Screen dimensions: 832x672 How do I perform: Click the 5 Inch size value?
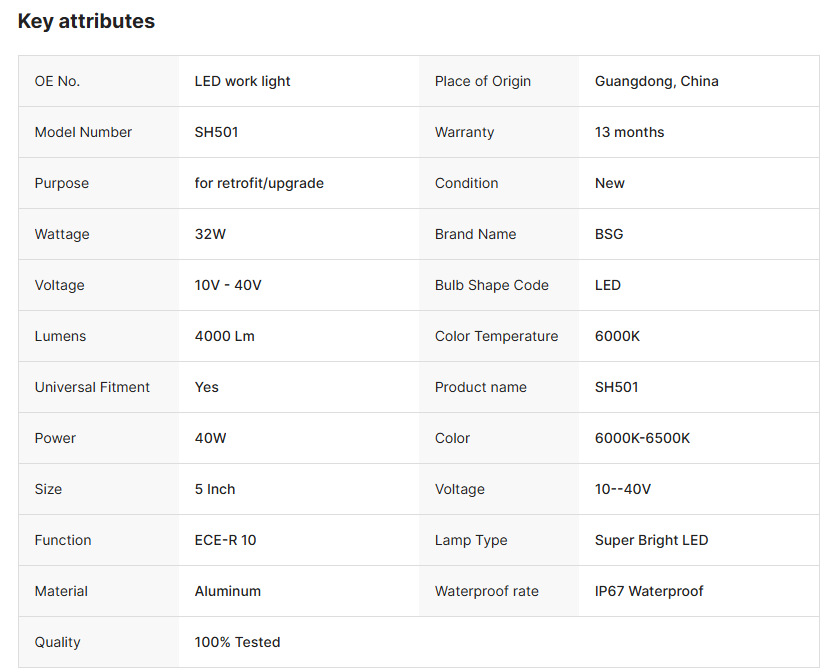tap(215, 489)
